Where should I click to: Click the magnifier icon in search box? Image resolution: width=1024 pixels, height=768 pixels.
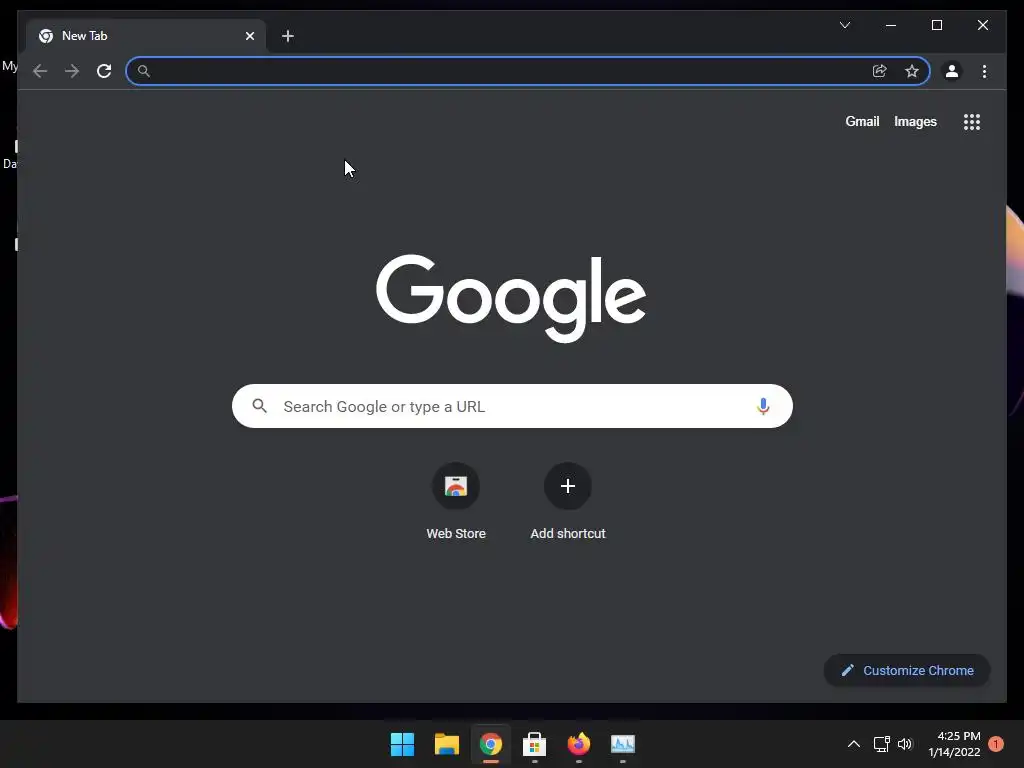[259, 406]
